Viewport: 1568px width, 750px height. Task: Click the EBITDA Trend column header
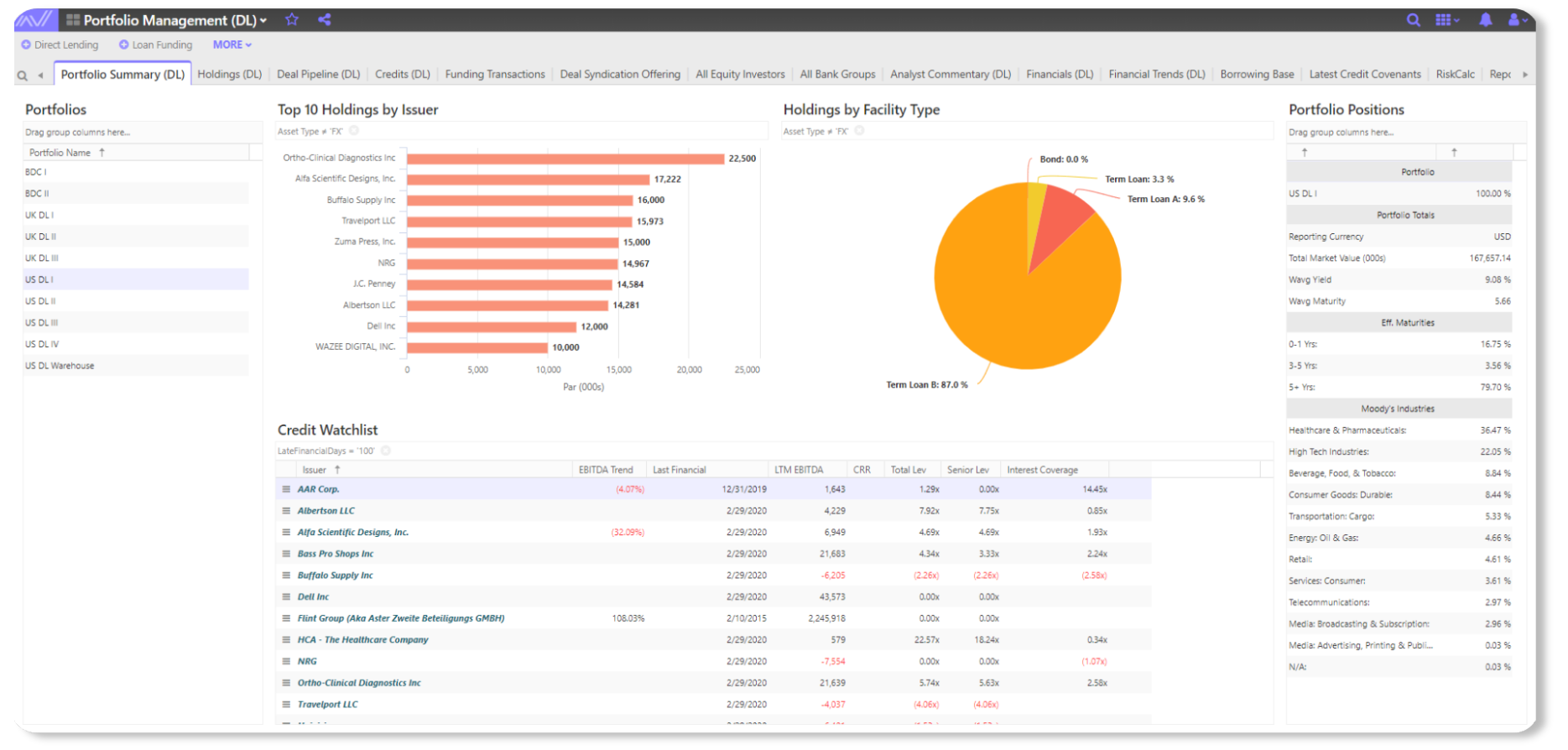click(x=606, y=470)
